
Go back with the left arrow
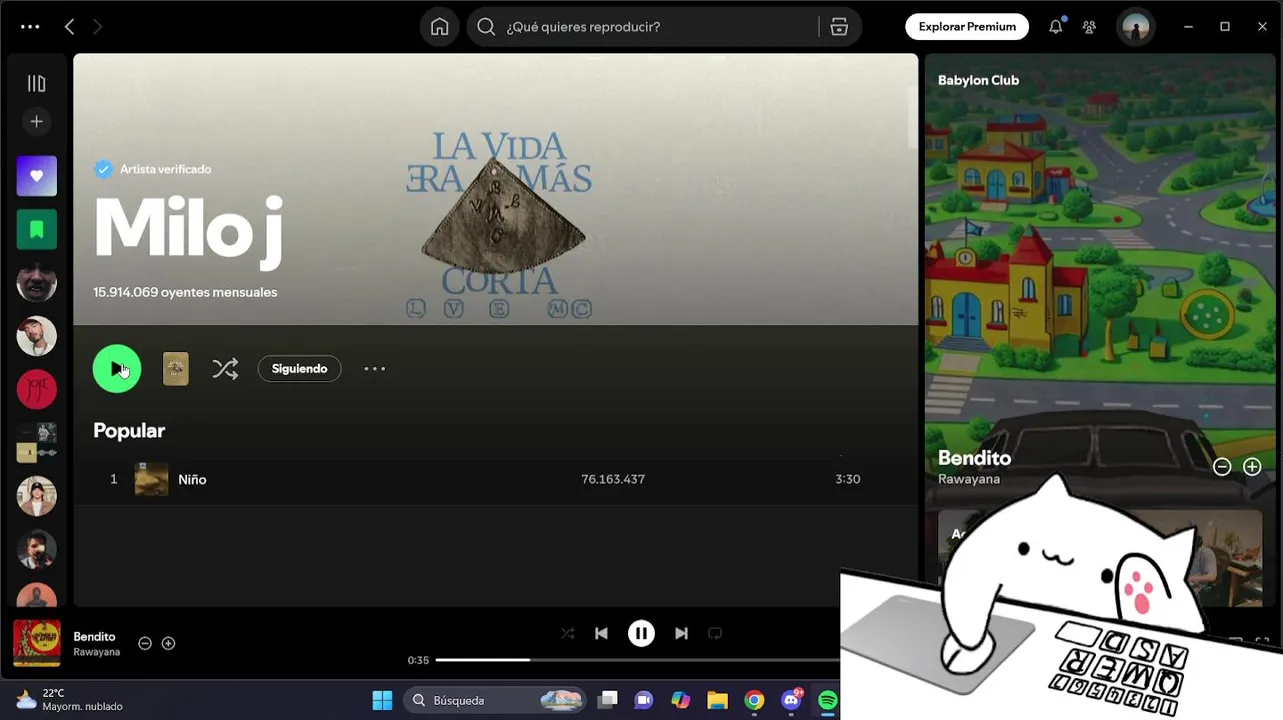pyautogui.click(x=69, y=27)
